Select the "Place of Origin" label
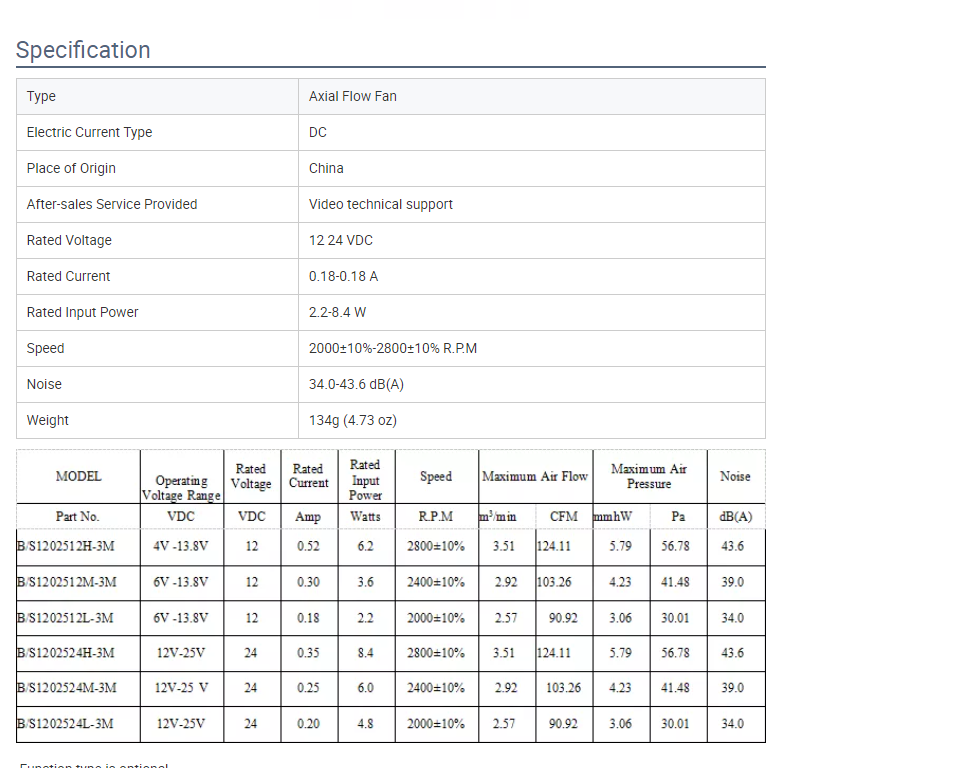This screenshot has height=768, width=957. [71, 168]
